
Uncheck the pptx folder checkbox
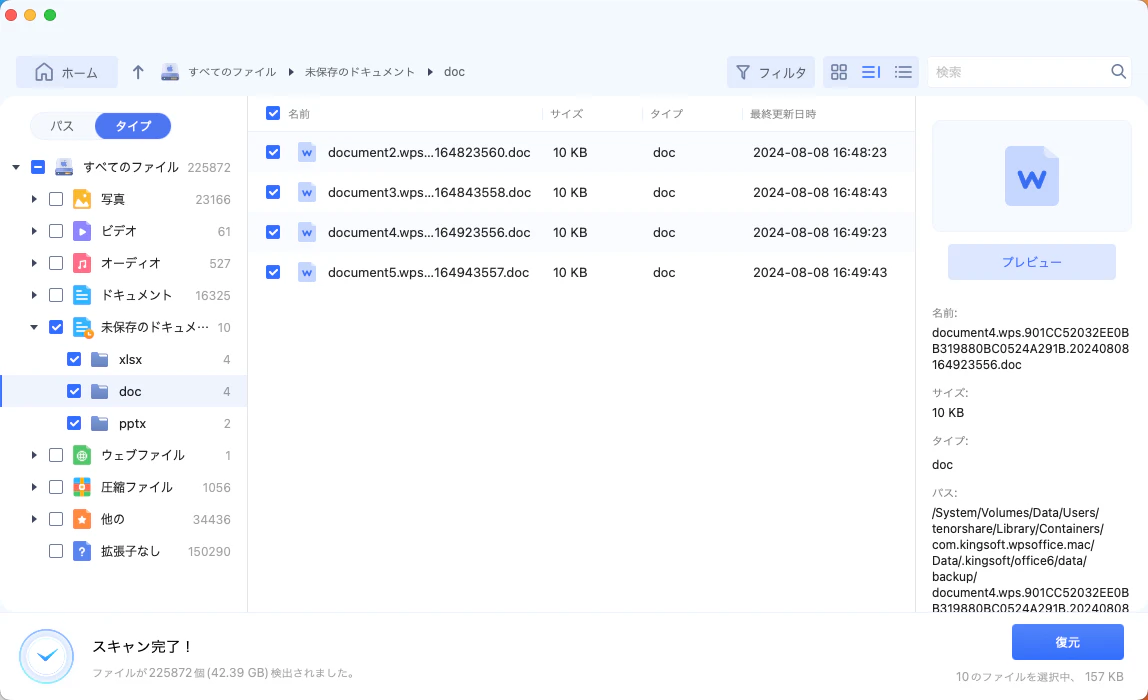[x=74, y=423]
